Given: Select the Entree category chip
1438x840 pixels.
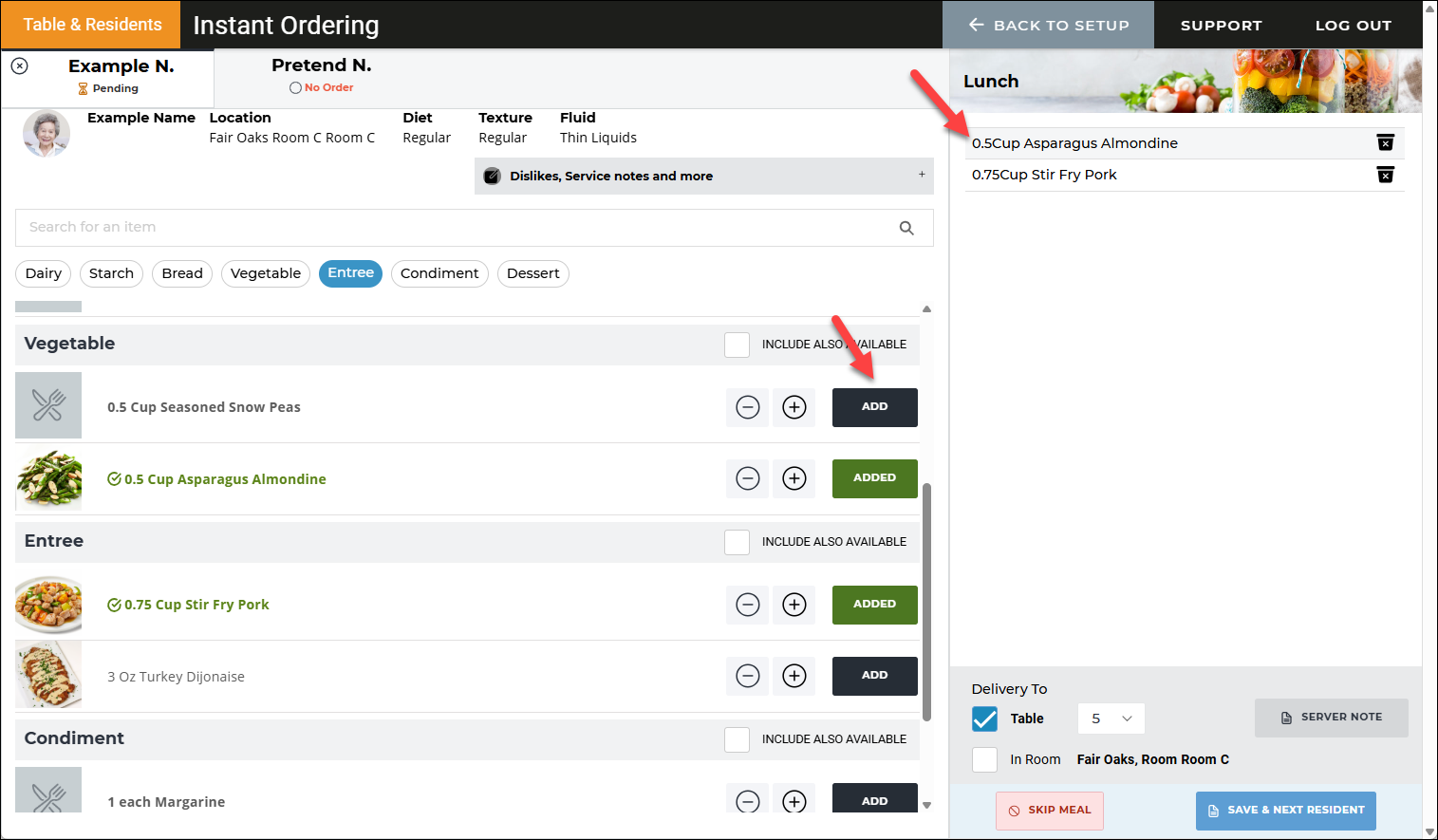Looking at the screenshot, I should pyautogui.click(x=350, y=273).
